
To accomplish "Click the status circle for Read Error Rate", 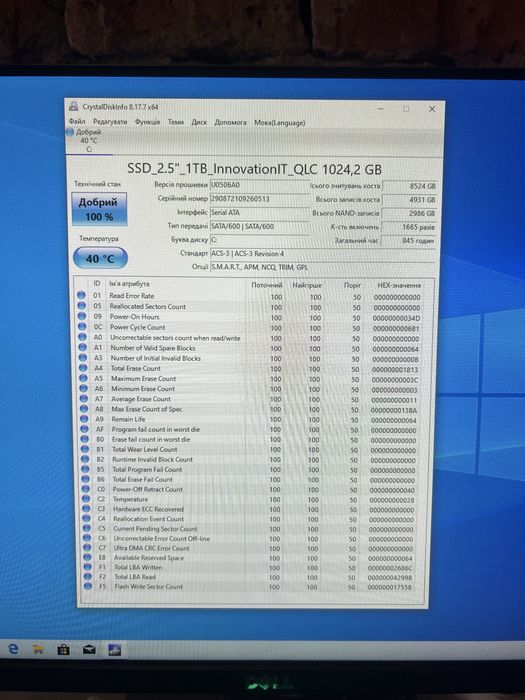I will pos(81,295).
